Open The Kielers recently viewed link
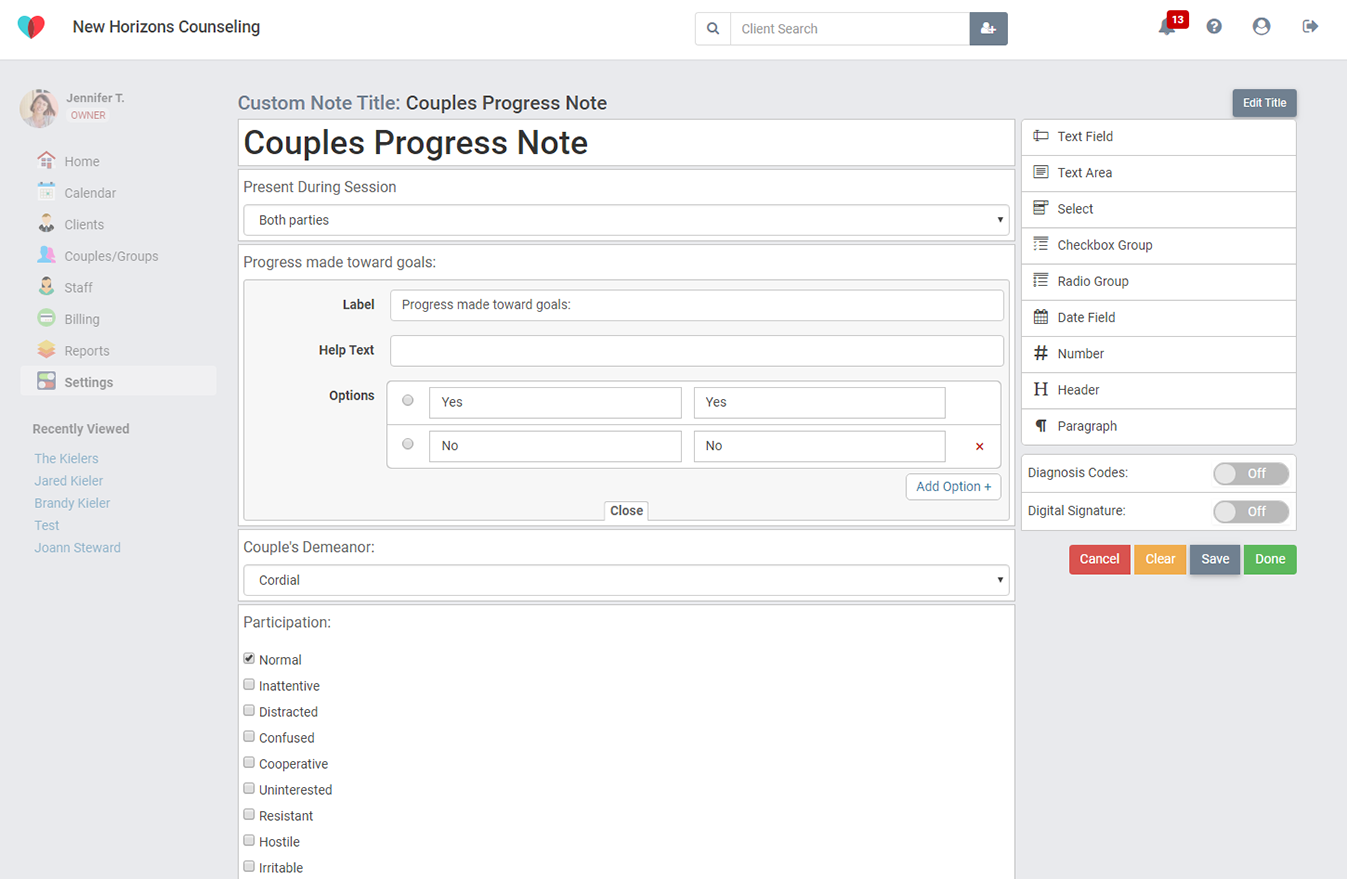Screen dimensions: 1347x879 (x=66, y=458)
